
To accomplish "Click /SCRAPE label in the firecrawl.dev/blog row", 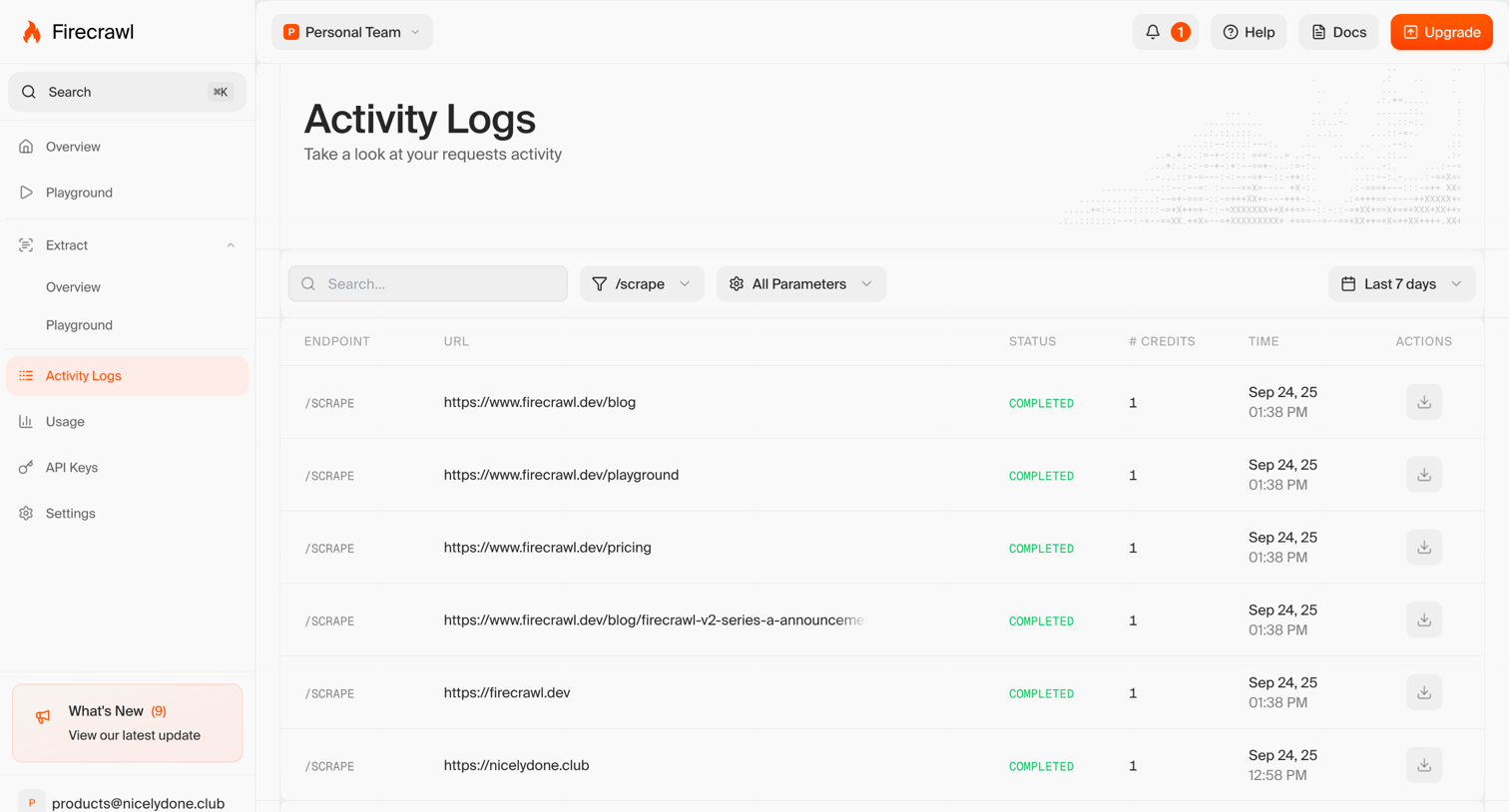I will point(329,403).
